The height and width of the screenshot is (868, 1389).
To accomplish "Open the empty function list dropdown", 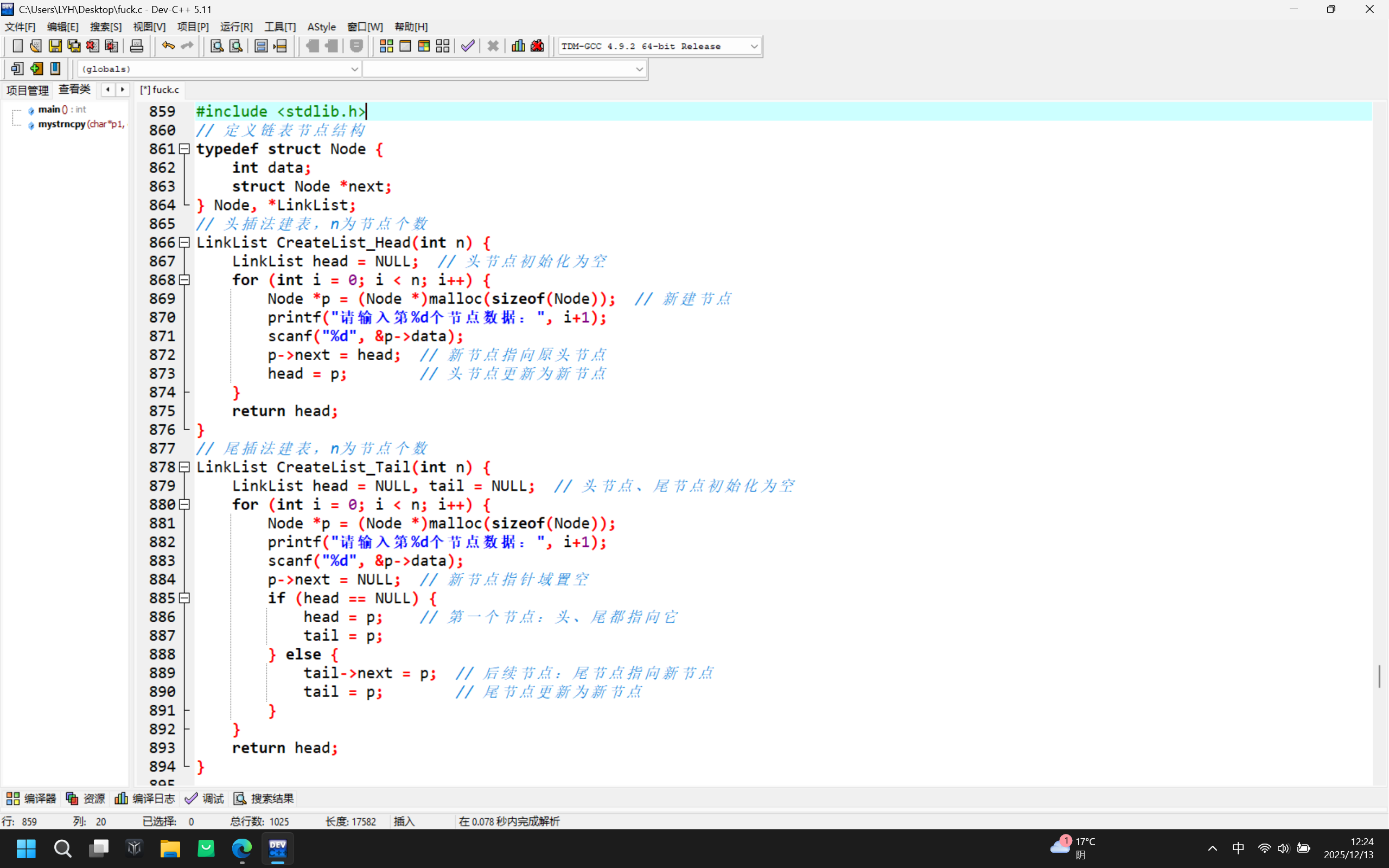I will (x=639, y=69).
